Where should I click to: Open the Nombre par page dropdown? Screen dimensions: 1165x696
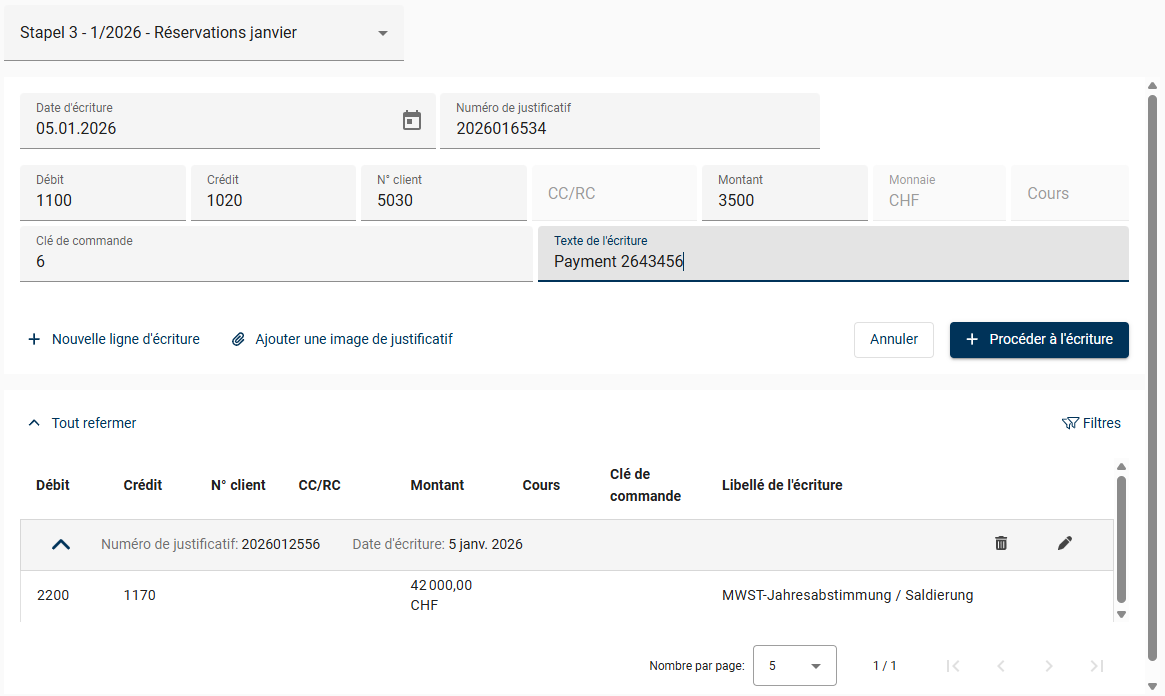coord(794,666)
